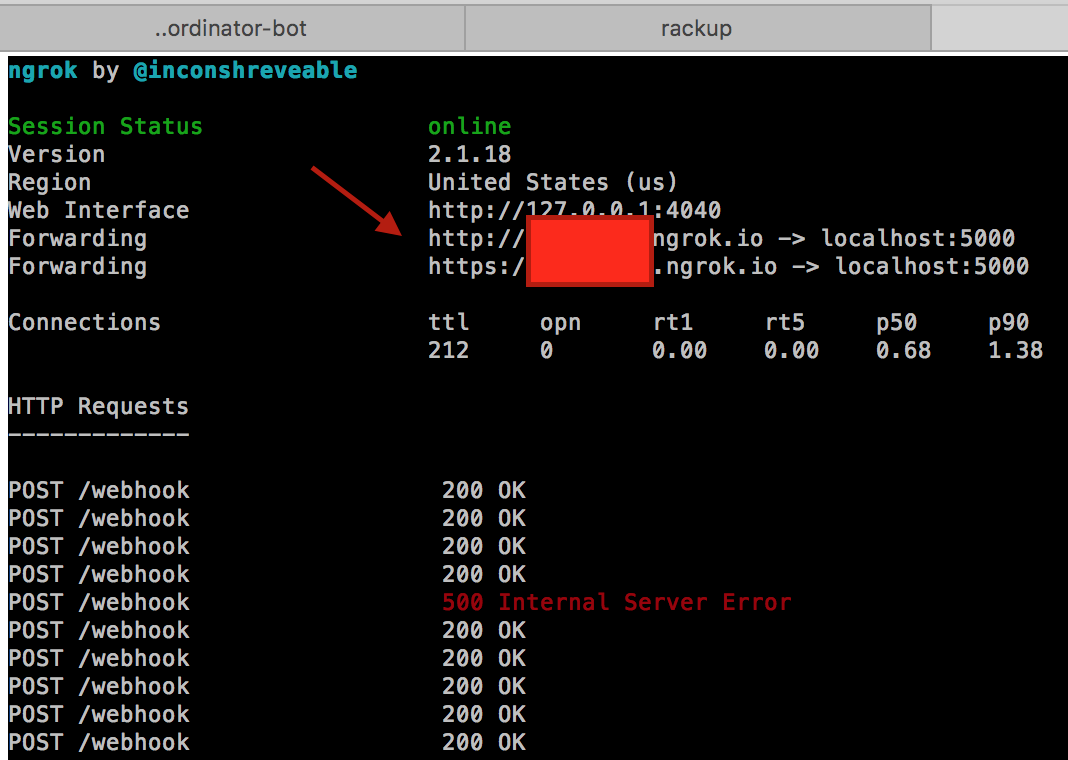Click the p90 column header
This screenshot has width=1068, height=760.
point(1009,322)
